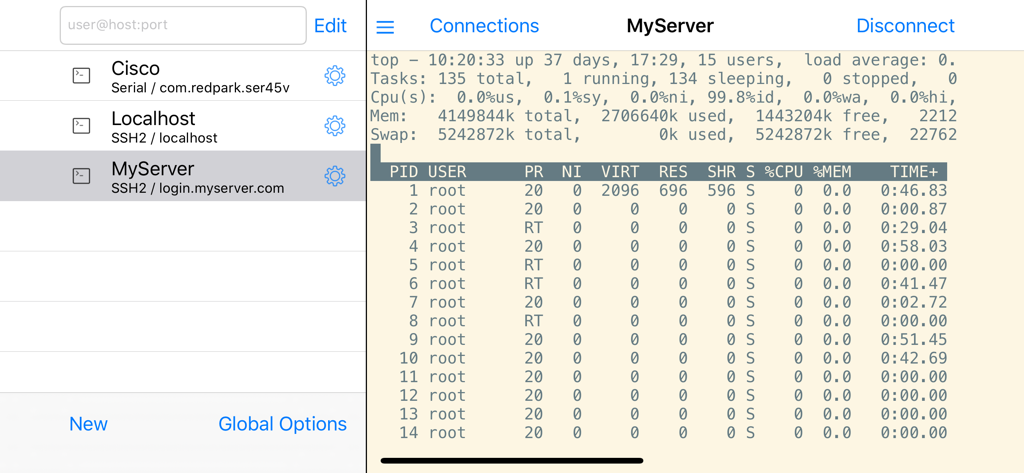Click the terminal cursor block
This screenshot has height=473, width=1024.
pyautogui.click(x=376, y=154)
